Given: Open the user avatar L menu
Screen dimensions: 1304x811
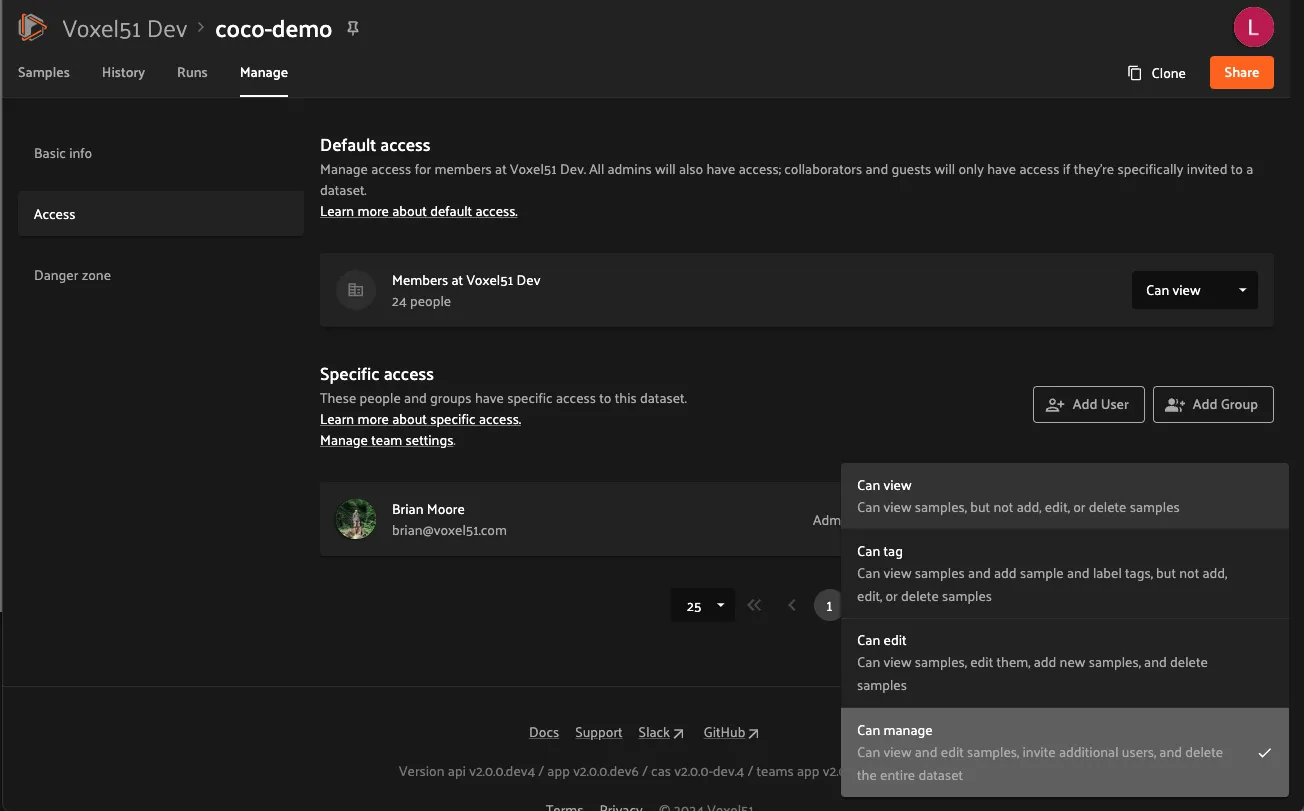Looking at the screenshot, I should coord(1253,27).
